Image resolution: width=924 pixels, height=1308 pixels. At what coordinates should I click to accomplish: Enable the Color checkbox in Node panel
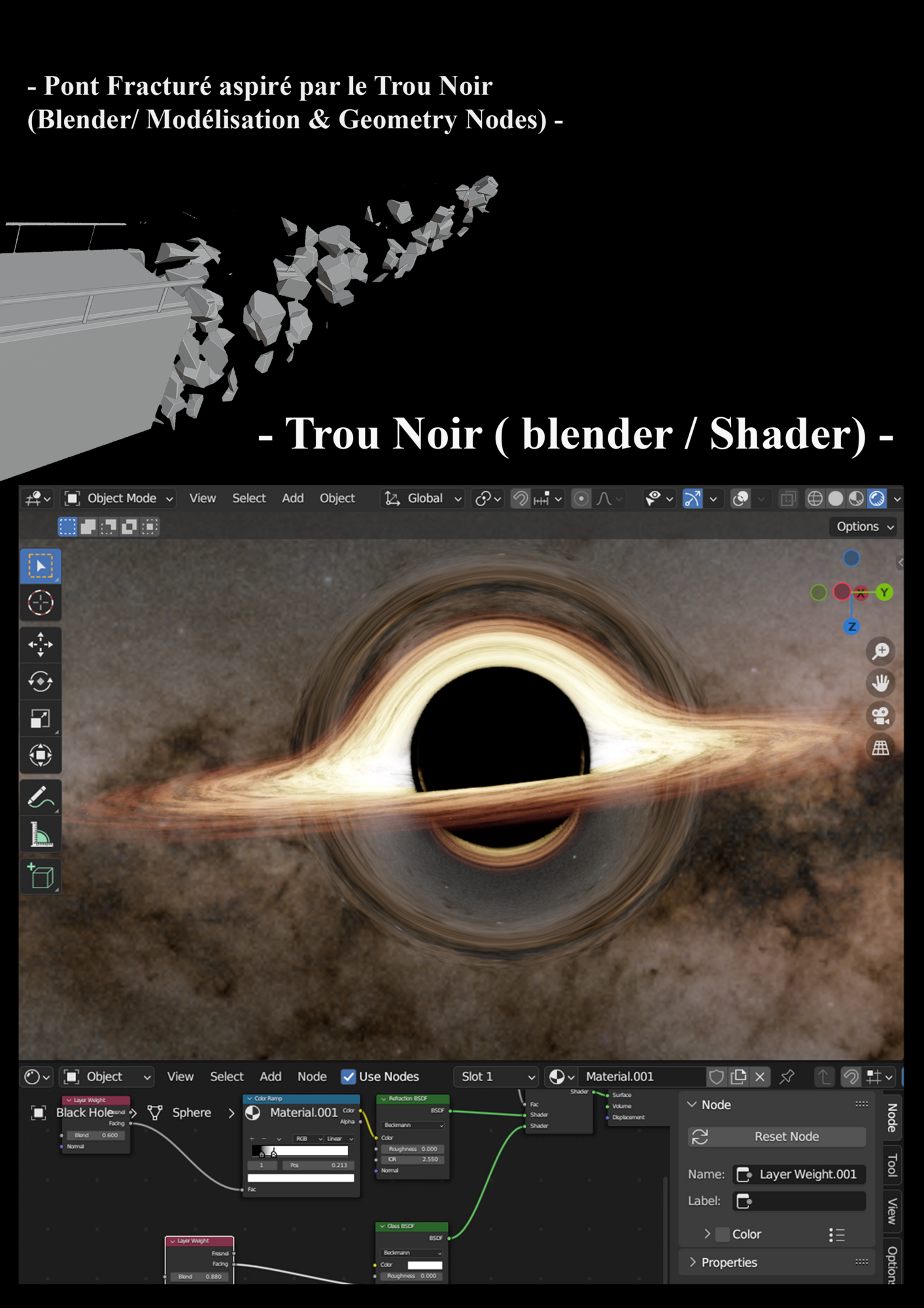tap(723, 1234)
